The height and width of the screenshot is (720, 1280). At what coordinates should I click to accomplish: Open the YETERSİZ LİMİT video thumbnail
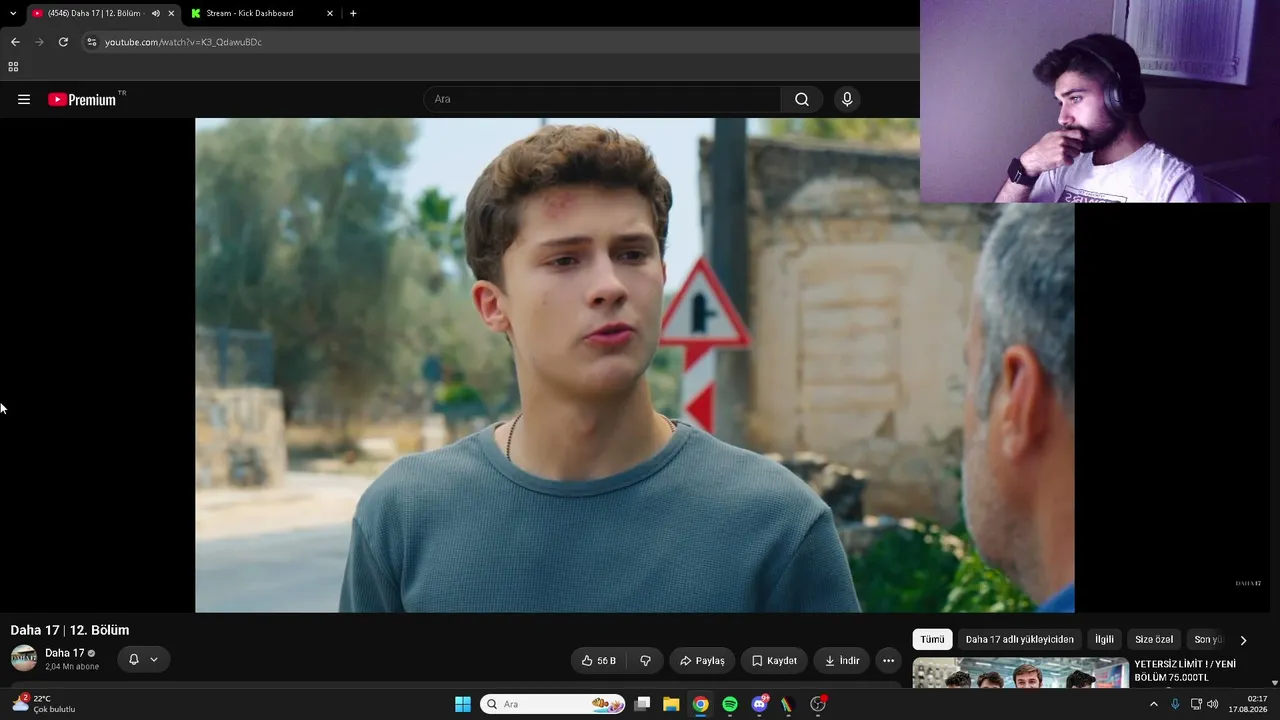1021,673
